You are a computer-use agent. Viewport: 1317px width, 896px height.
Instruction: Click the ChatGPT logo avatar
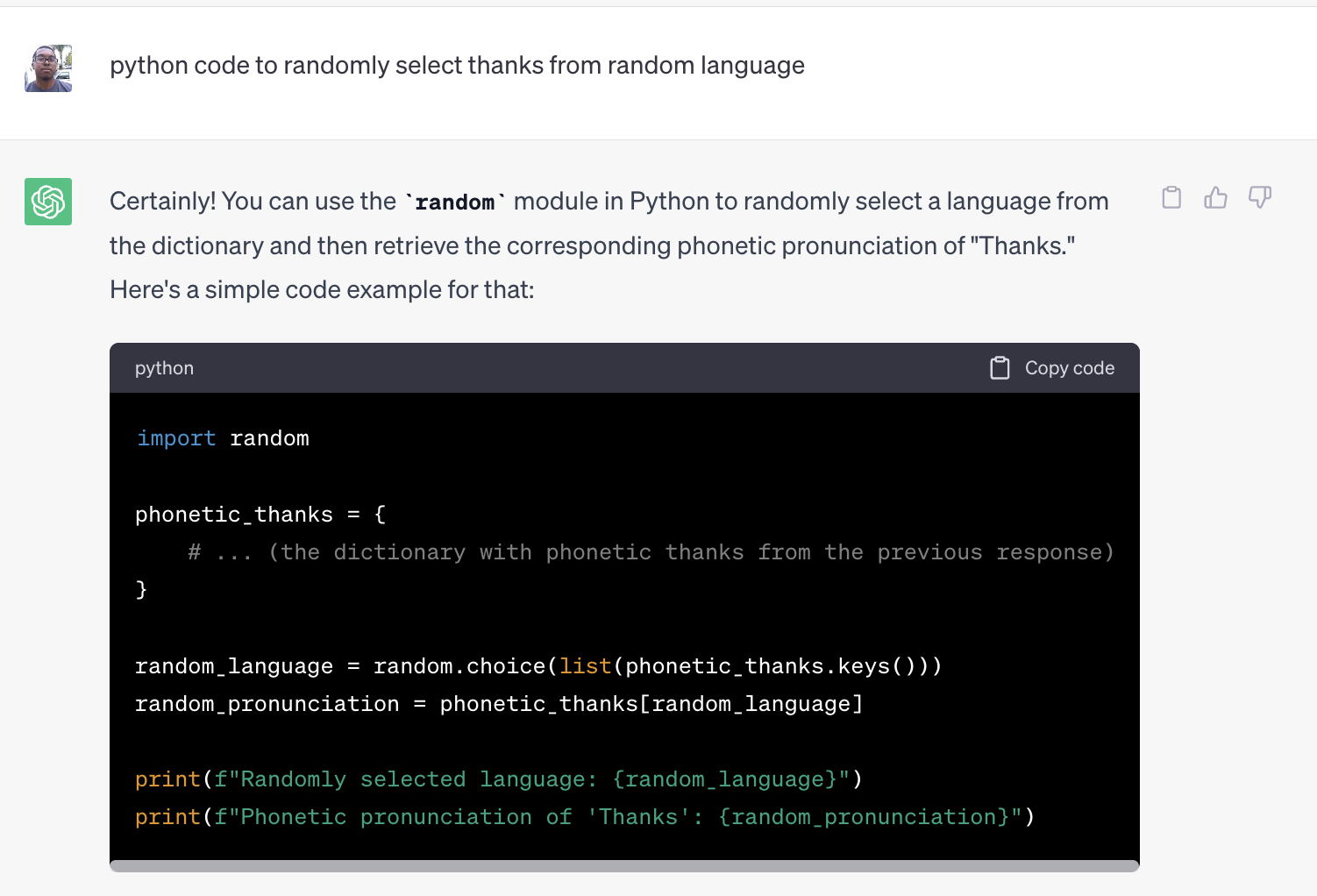pyautogui.click(x=48, y=202)
